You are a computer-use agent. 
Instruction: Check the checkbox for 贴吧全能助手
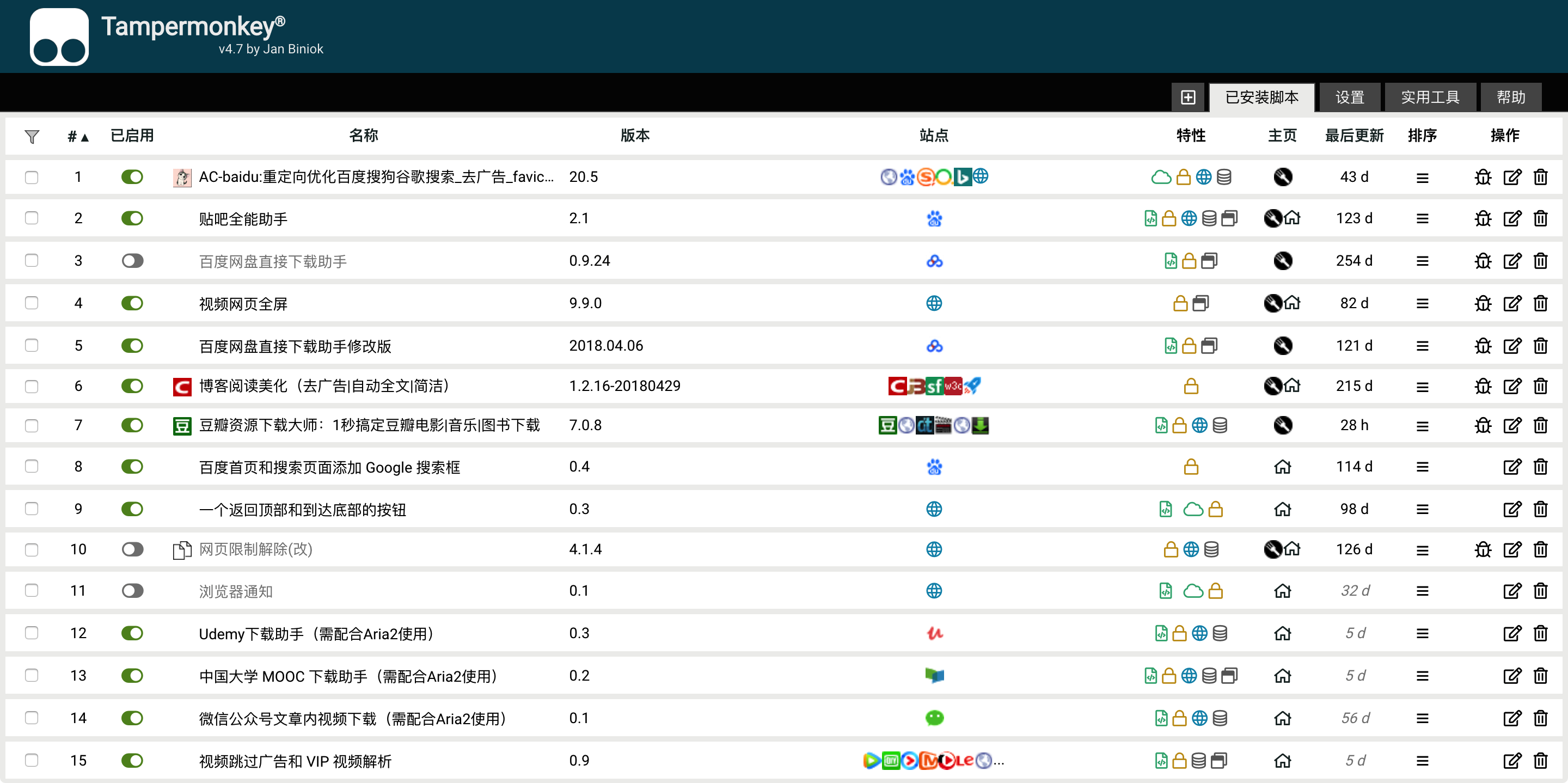pos(32,218)
